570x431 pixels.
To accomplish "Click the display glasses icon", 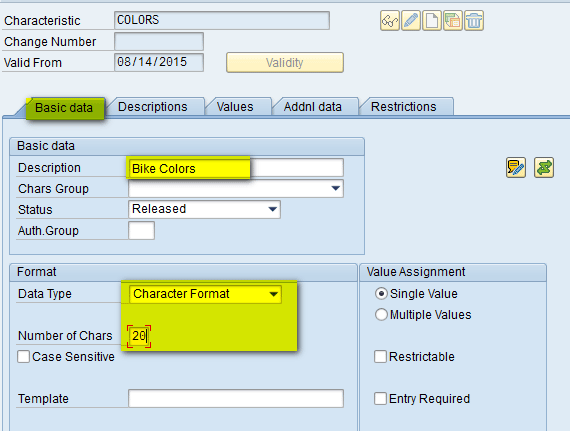I will [390, 20].
